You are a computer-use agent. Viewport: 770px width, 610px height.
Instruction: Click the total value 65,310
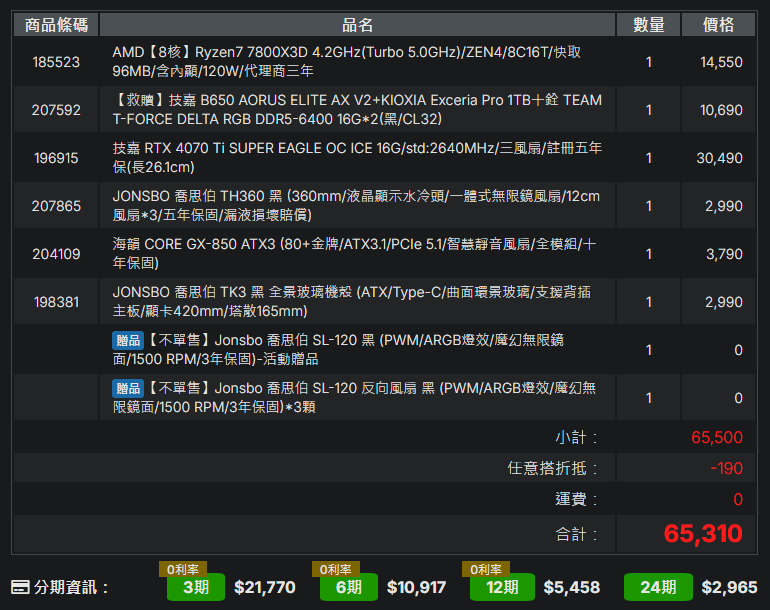tap(703, 533)
